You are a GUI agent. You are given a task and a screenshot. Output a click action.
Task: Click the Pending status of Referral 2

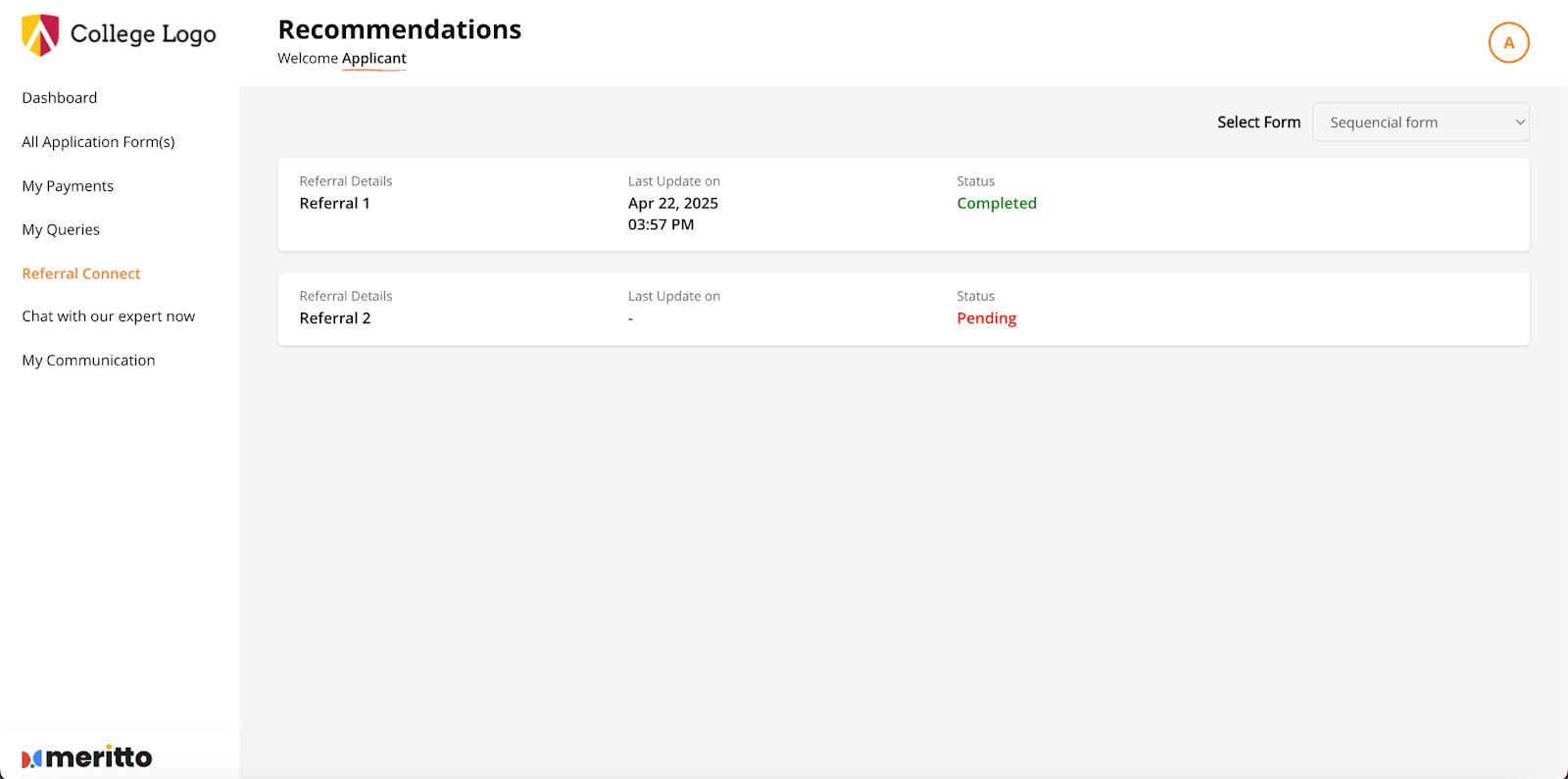(986, 318)
